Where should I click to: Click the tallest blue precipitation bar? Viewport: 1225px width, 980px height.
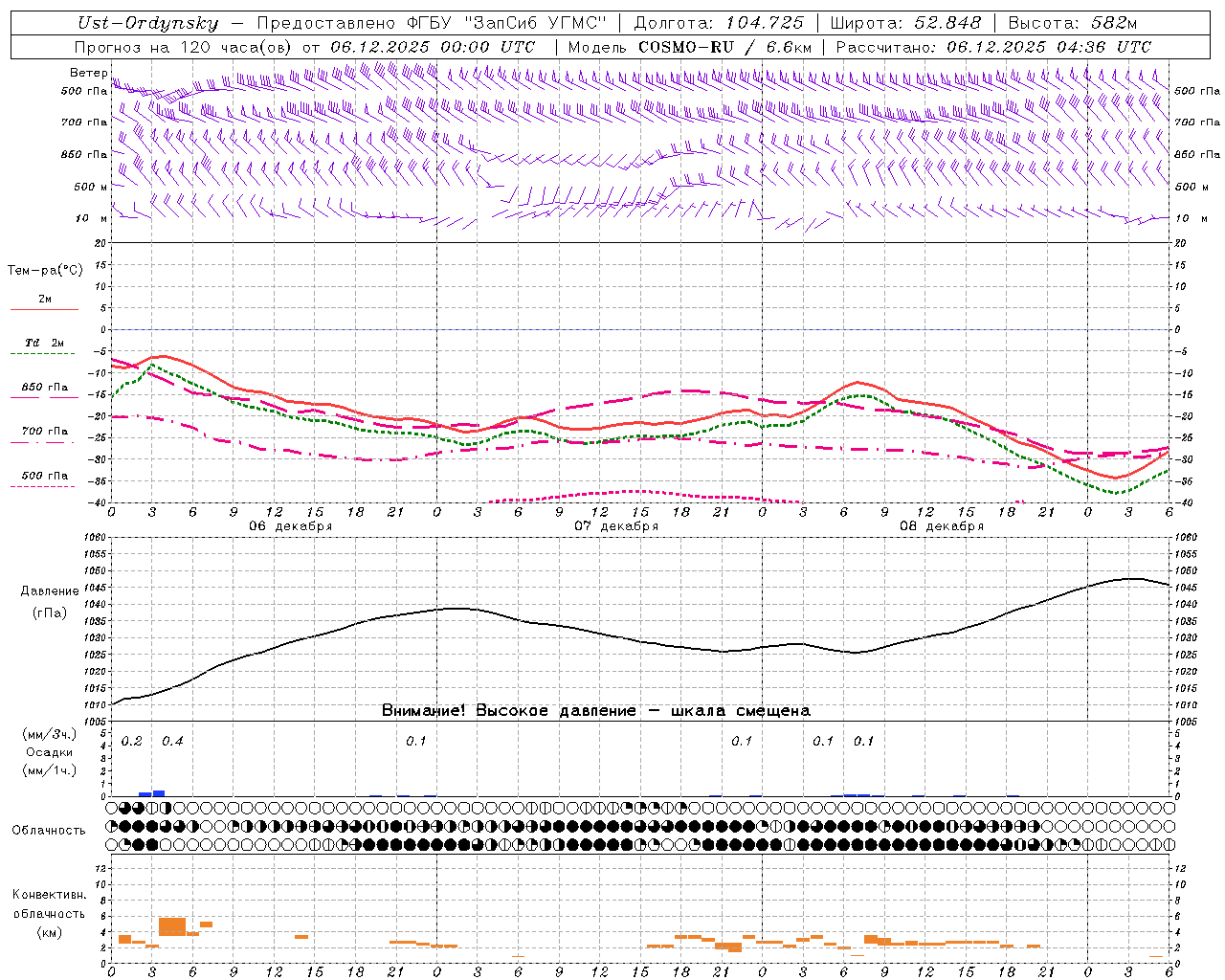click(x=159, y=793)
